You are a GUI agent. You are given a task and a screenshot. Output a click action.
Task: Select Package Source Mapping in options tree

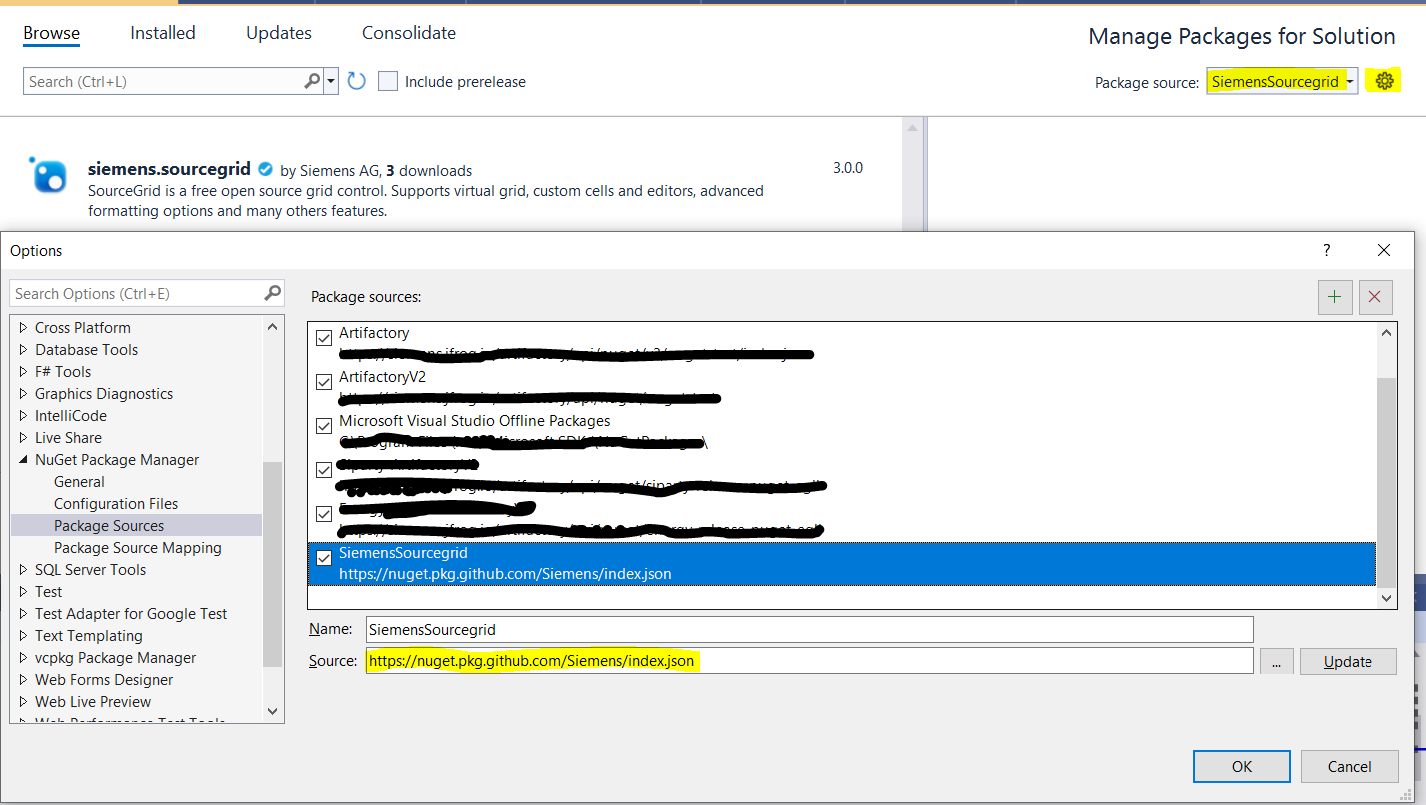[138, 548]
